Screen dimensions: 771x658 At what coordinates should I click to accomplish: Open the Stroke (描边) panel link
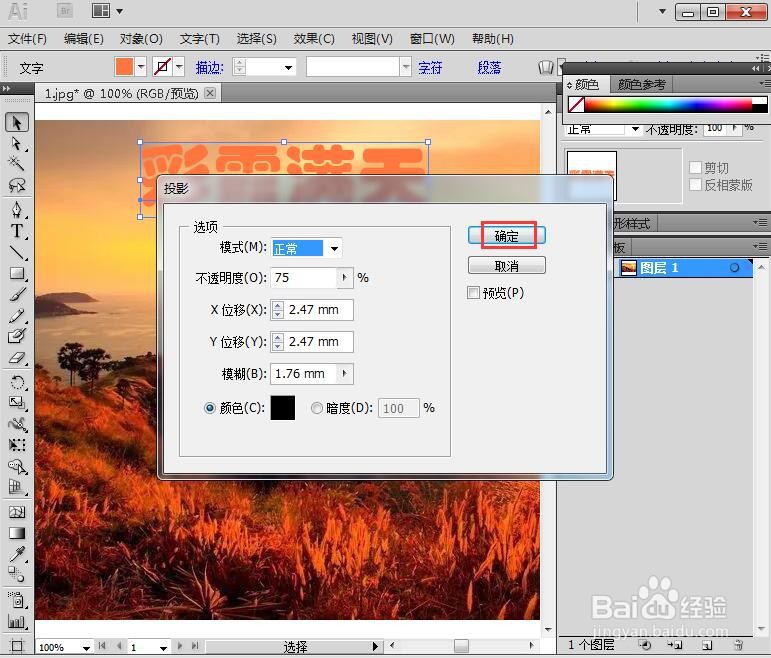click(209, 67)
